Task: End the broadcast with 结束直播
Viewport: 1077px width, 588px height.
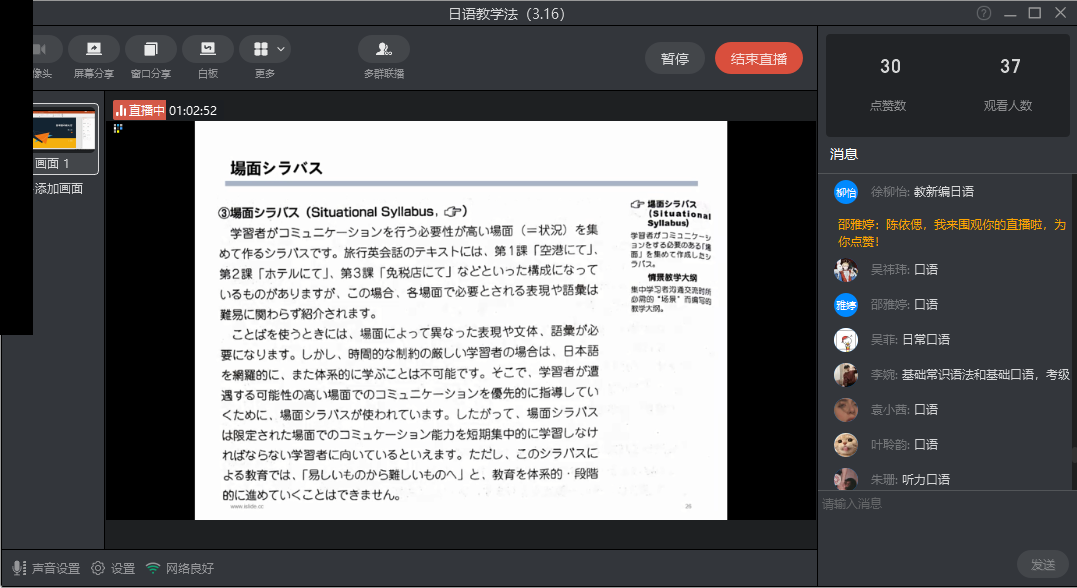Action: click(x=759, y=59)
